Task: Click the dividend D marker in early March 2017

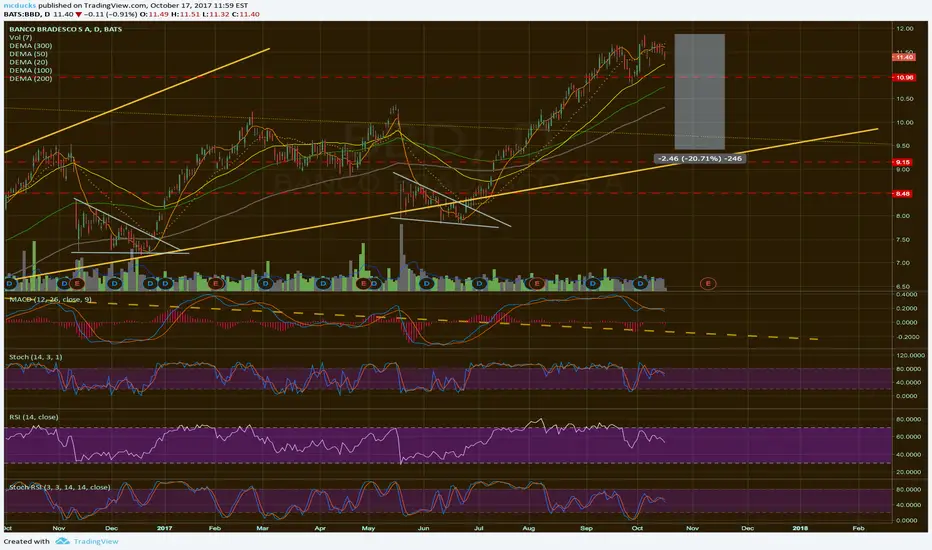Action: coord(265,284)
